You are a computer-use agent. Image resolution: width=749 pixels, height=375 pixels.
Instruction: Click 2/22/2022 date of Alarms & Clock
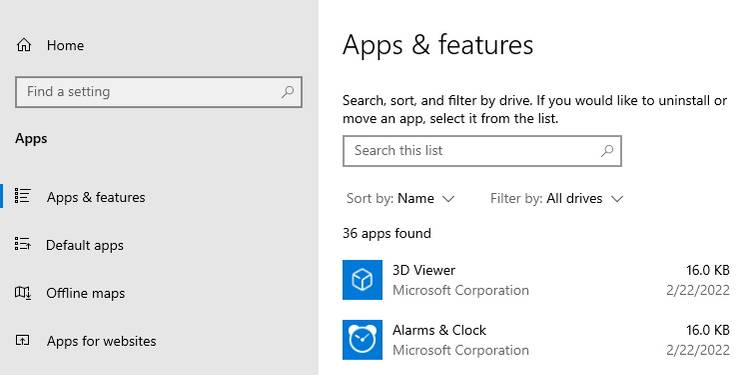tap(698, 350)
